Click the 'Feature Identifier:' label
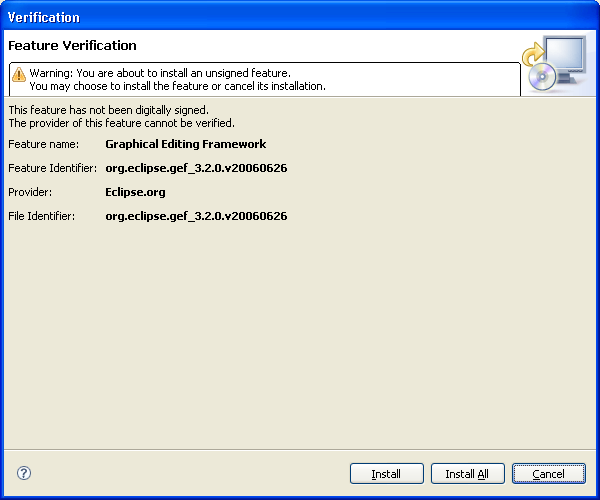This screenshot has height=500, width=600. 52,168
